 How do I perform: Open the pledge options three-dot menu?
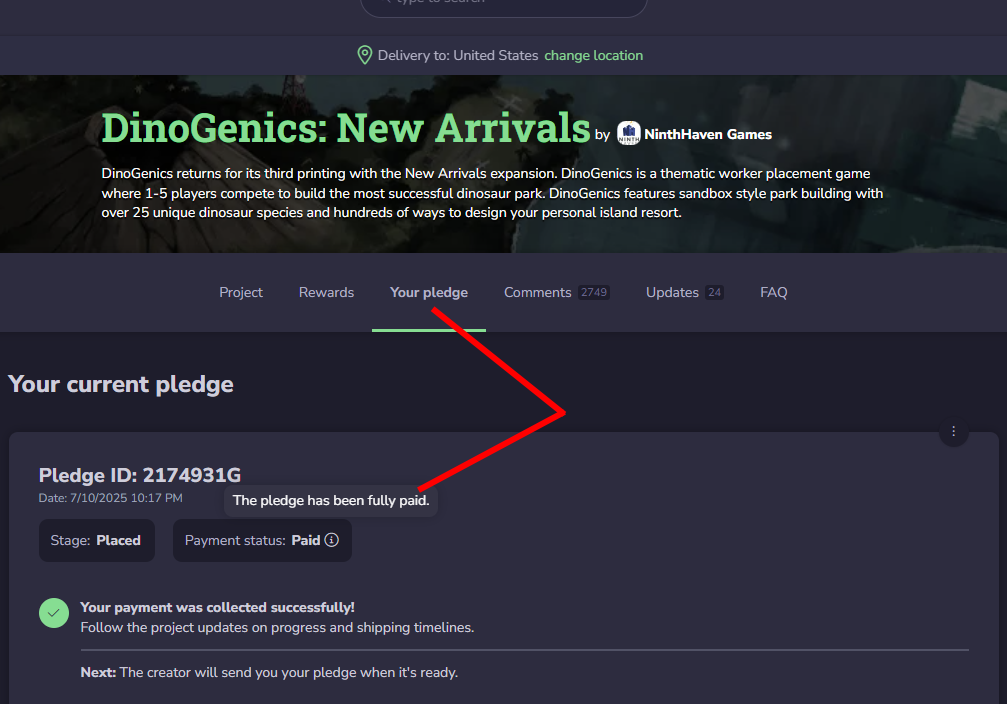coord(954,431)
